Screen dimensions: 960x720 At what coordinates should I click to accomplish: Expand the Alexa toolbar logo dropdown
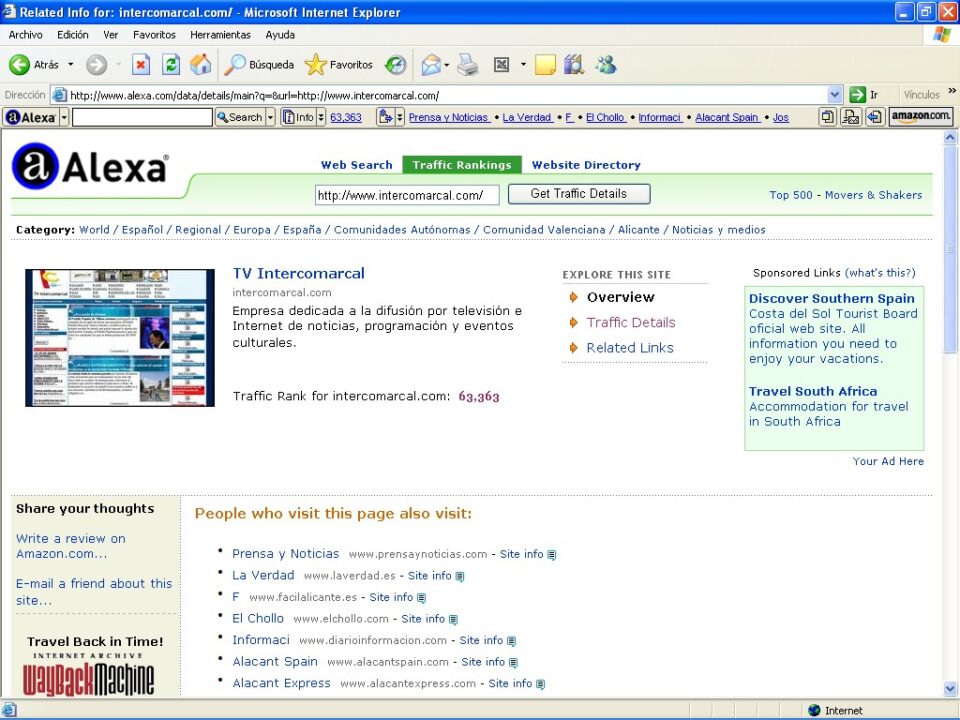coord(64,117)
